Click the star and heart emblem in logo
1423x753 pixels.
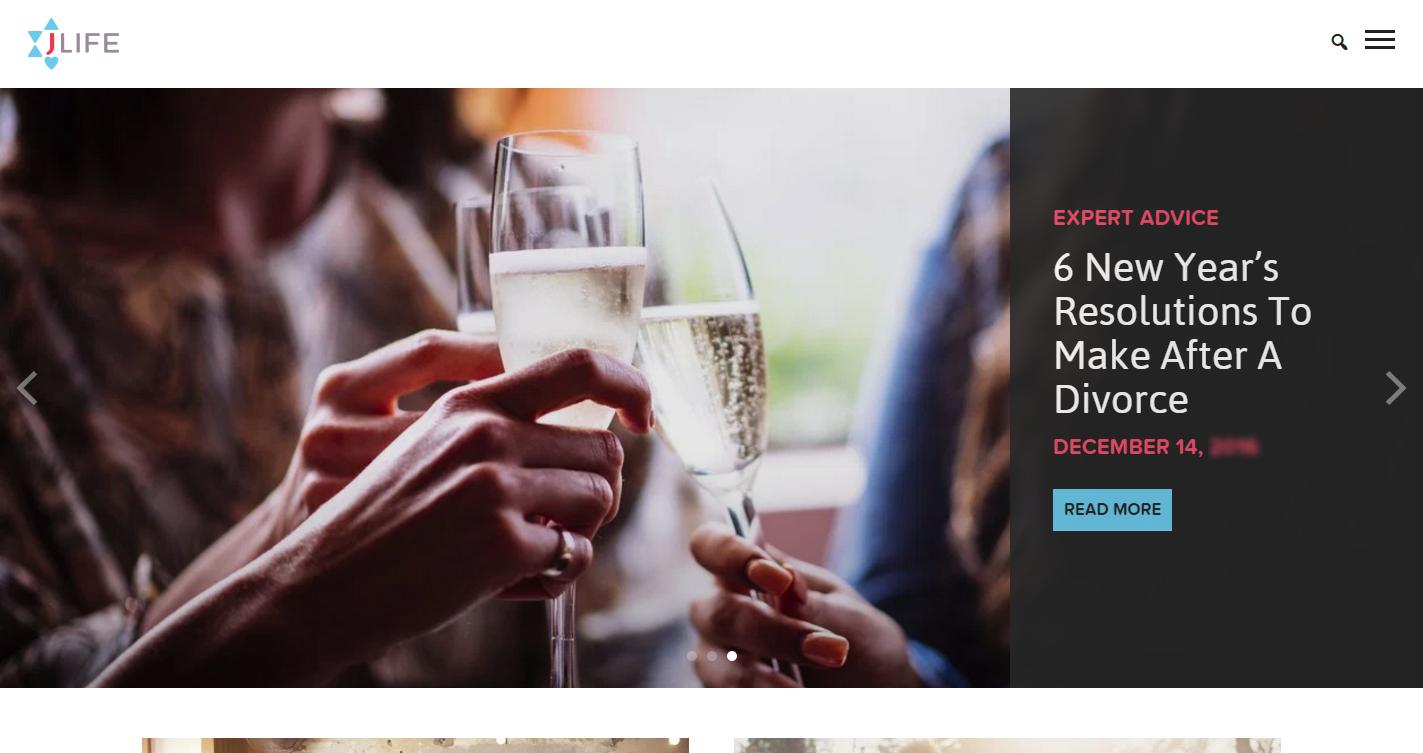click(x=47, y=43)
